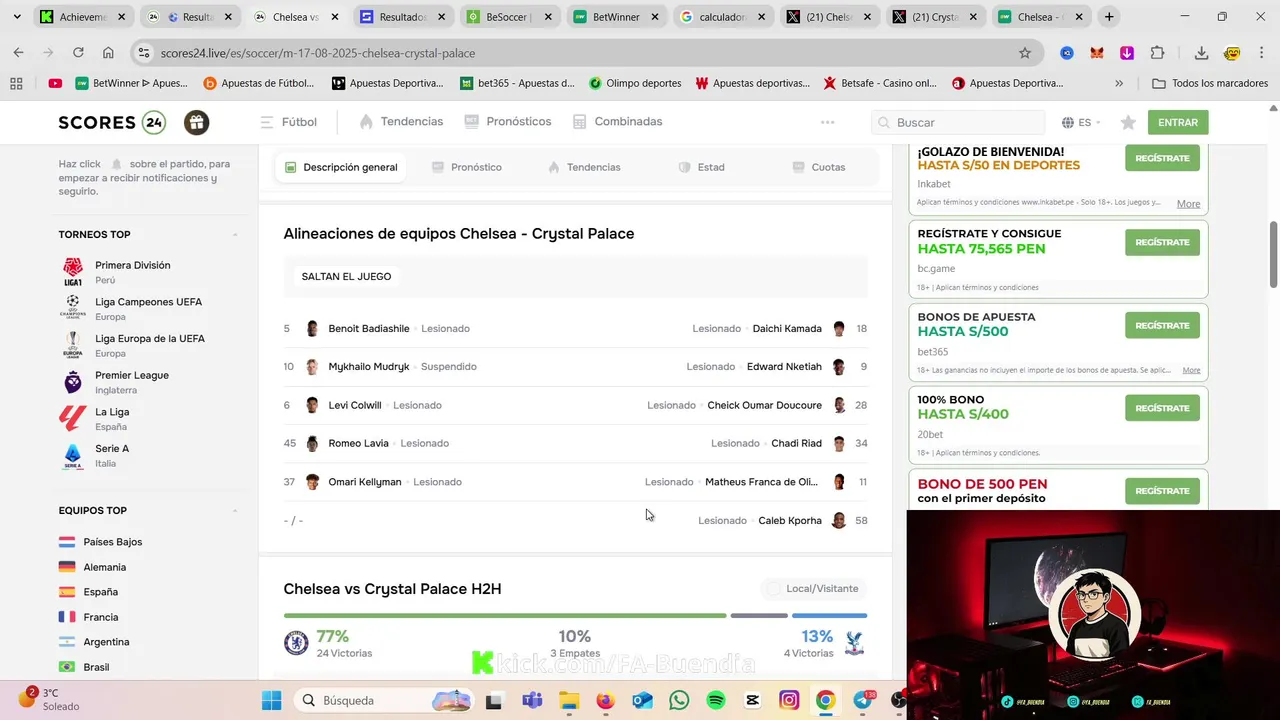This screenshot has width=1280, height=720.
Task: Switch to the match Tendencias tab
Action: [x=584, y=167]
